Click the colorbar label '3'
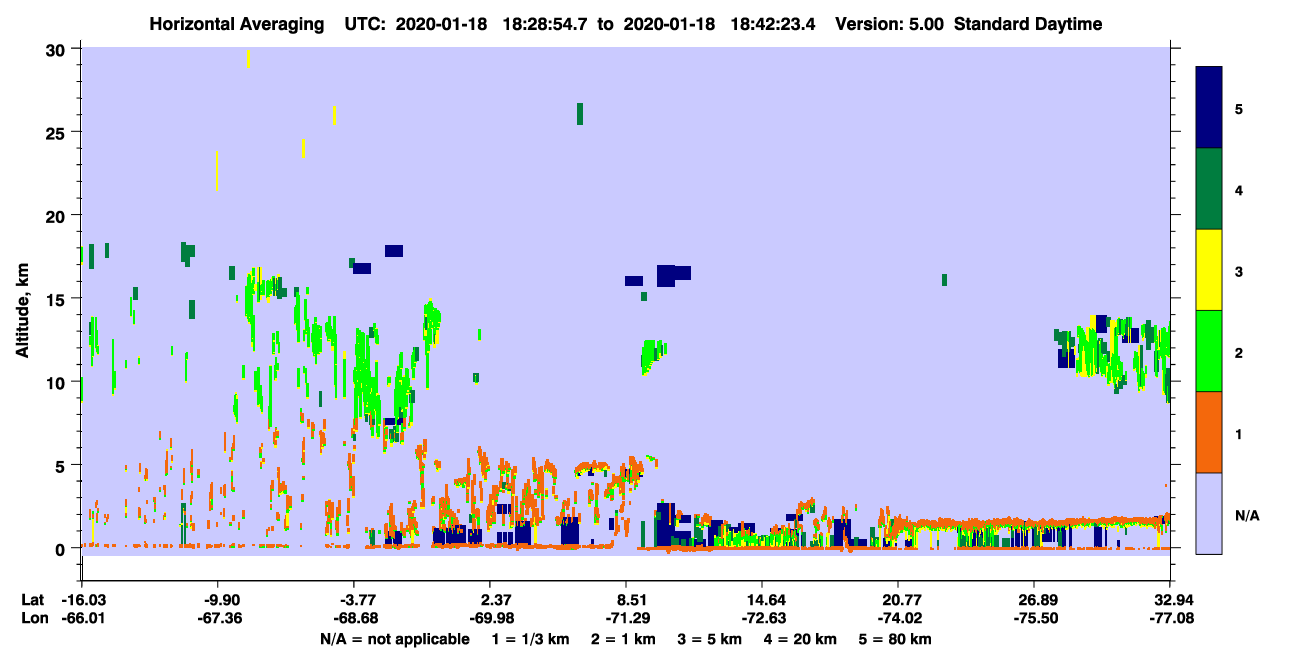 coord(1238,272)
